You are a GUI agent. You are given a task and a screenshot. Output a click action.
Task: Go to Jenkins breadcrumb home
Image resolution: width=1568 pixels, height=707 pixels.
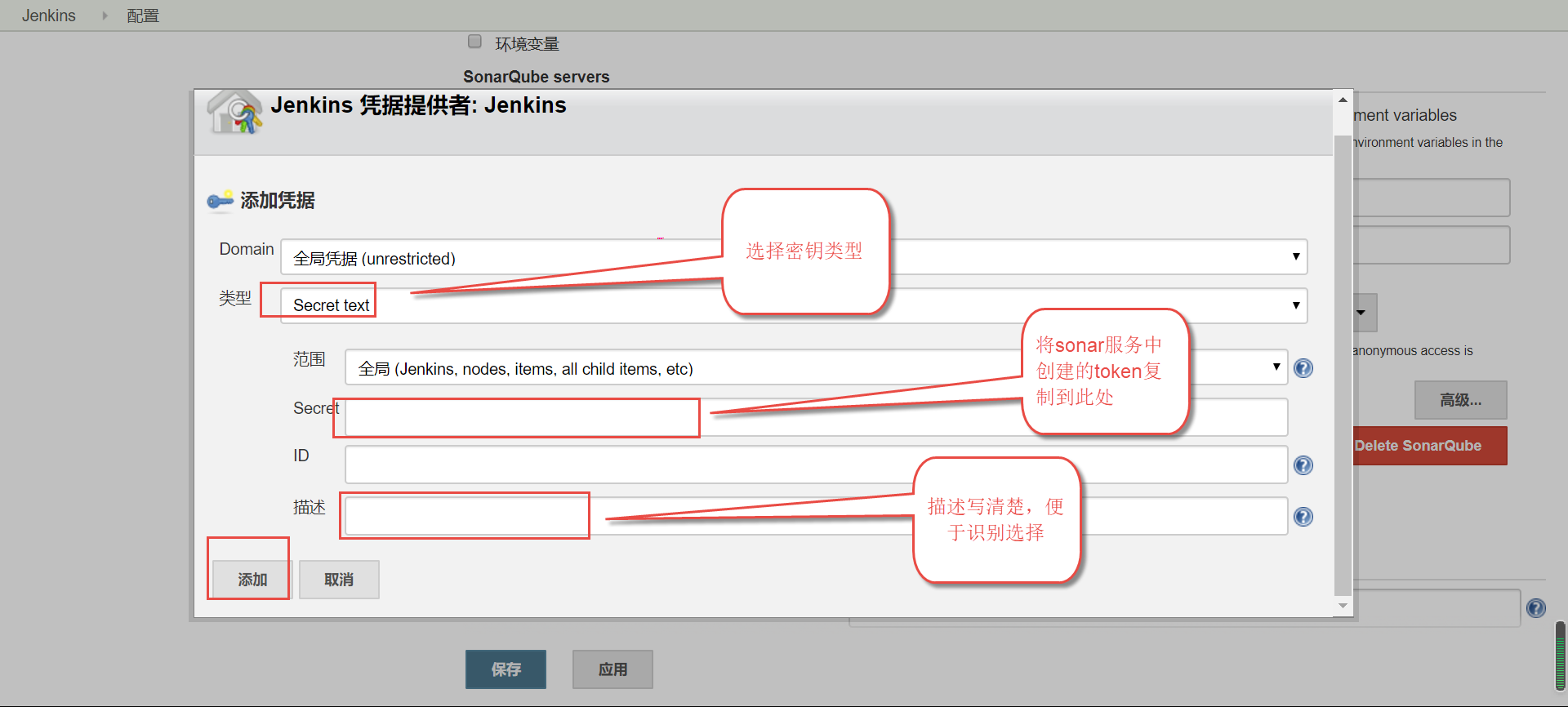[48, 16]
